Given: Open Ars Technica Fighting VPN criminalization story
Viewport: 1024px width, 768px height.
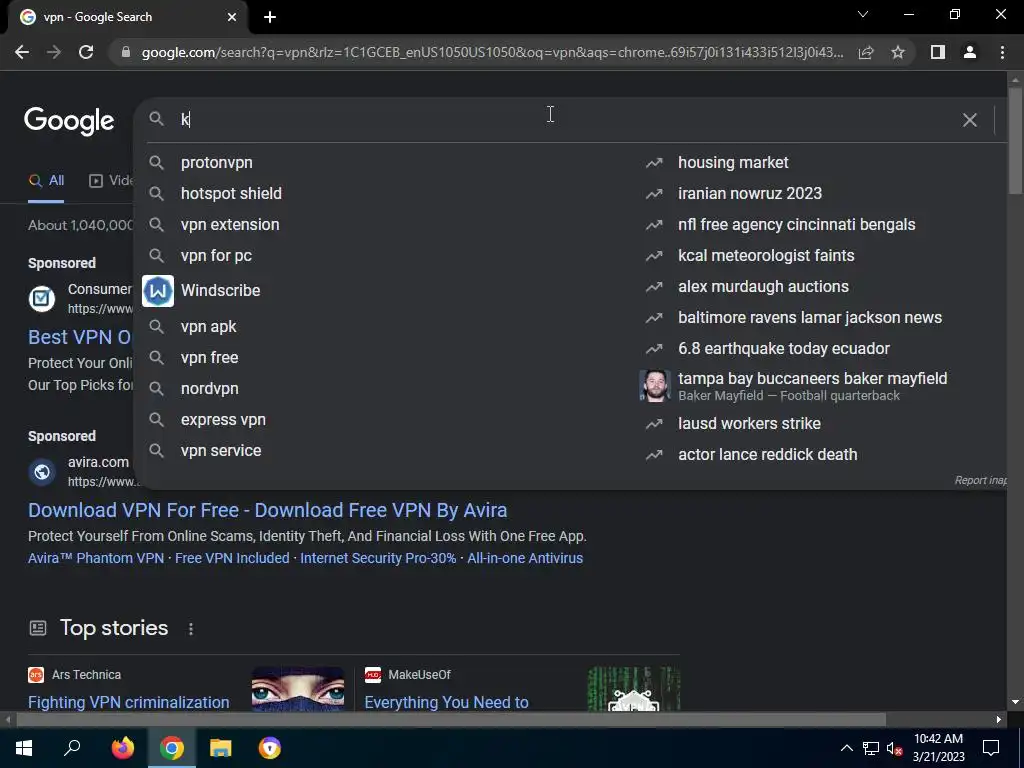Looking at the screenshot, I should point(129,703).
